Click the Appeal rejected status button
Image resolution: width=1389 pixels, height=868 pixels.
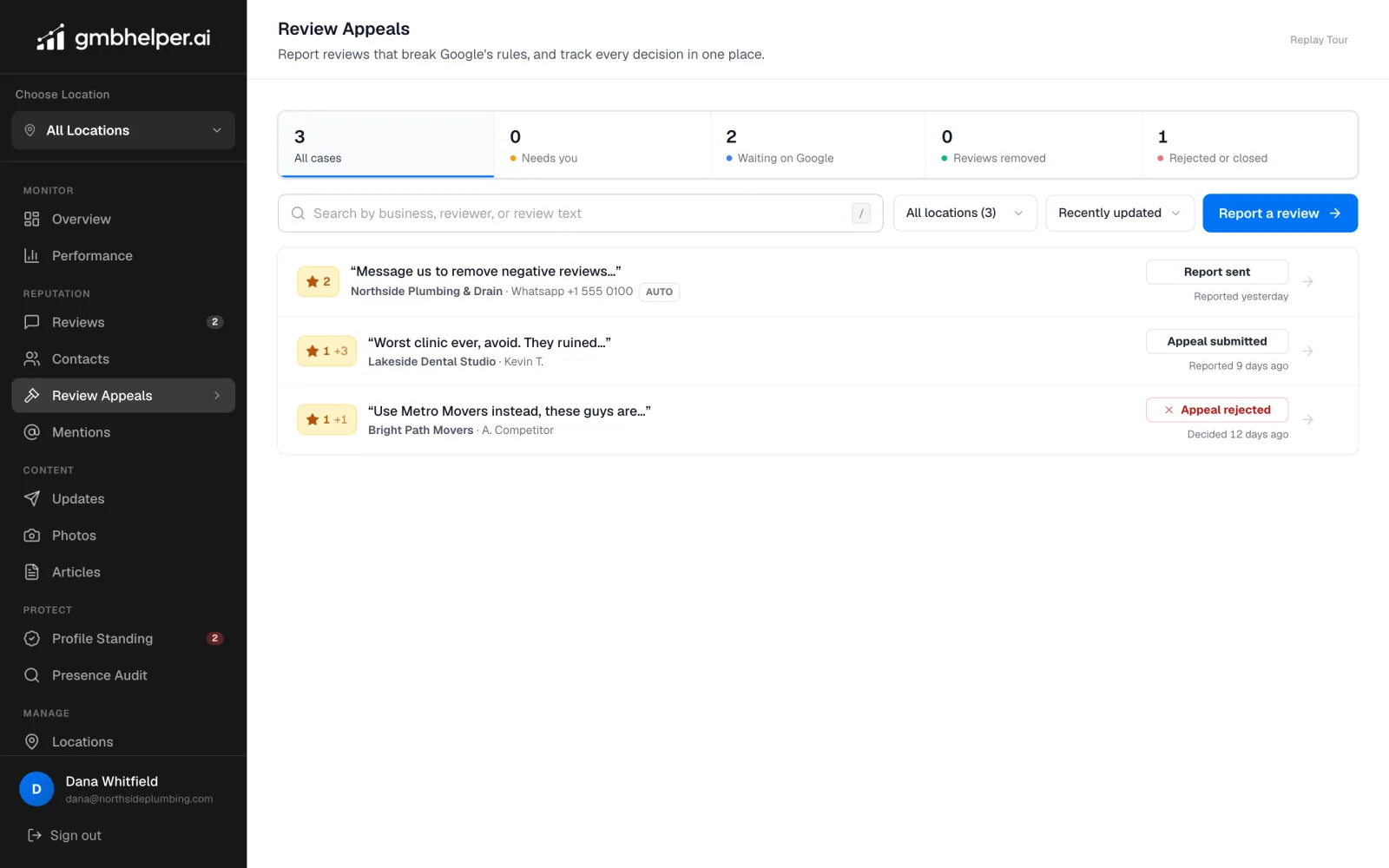[x=1217, y=410]
